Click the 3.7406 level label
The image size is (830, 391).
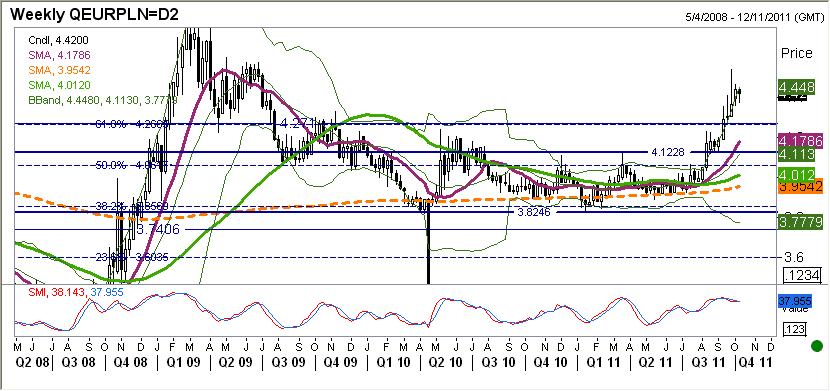pos(158,230)
